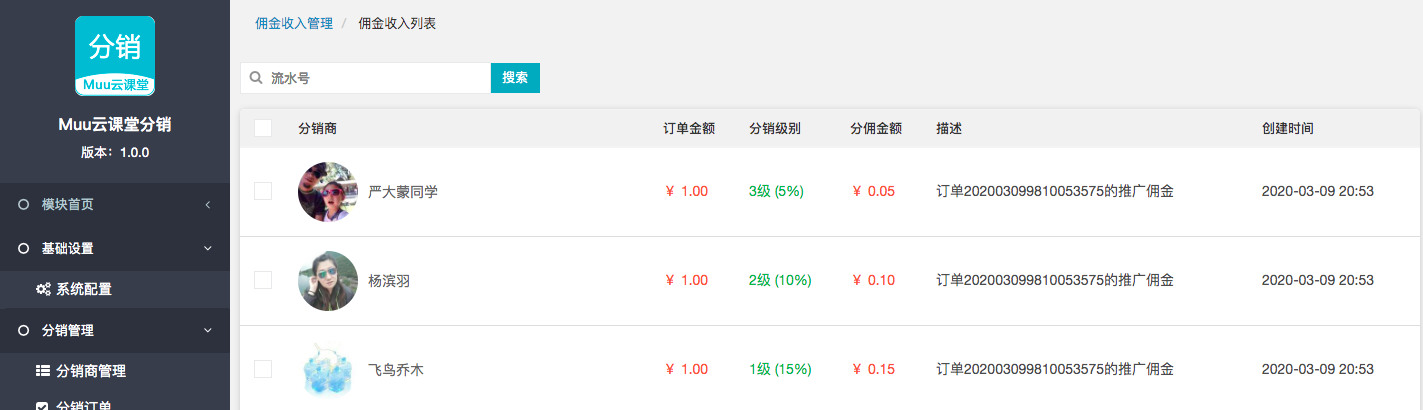The width and height of the screenshot is (1423, 410).
Task: Click the check icon beside 分销订单
Action: coord(43,405)
